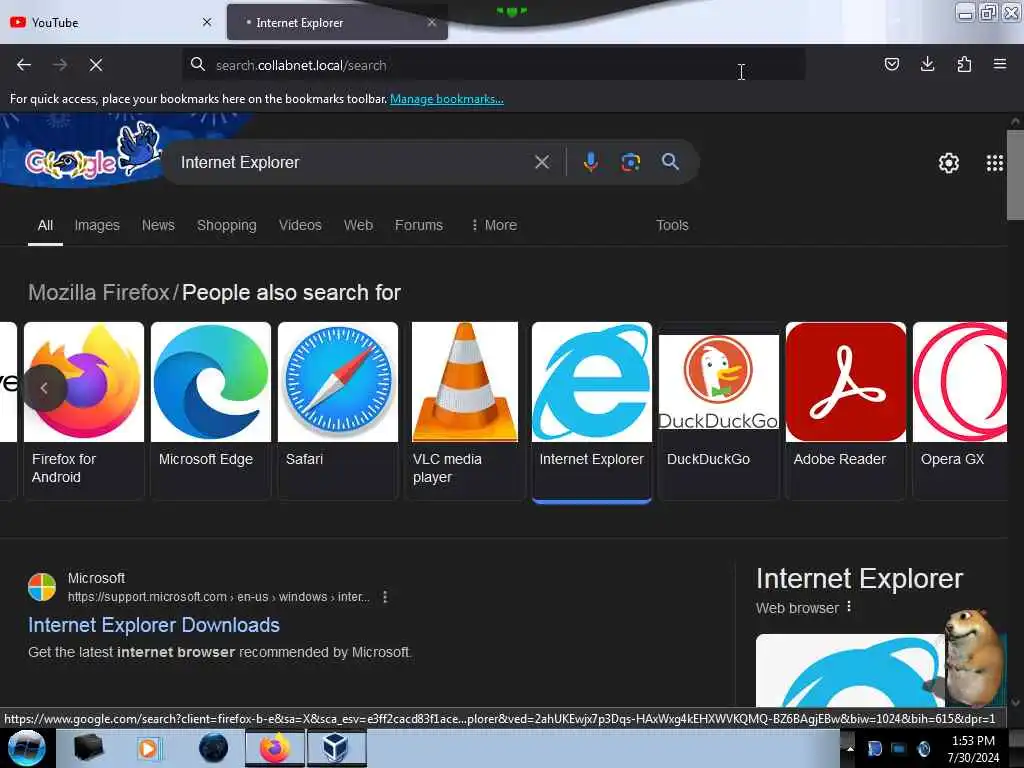1024x768 pixels.
Task: Open Google Lens image search
Action: pos(630,162)
